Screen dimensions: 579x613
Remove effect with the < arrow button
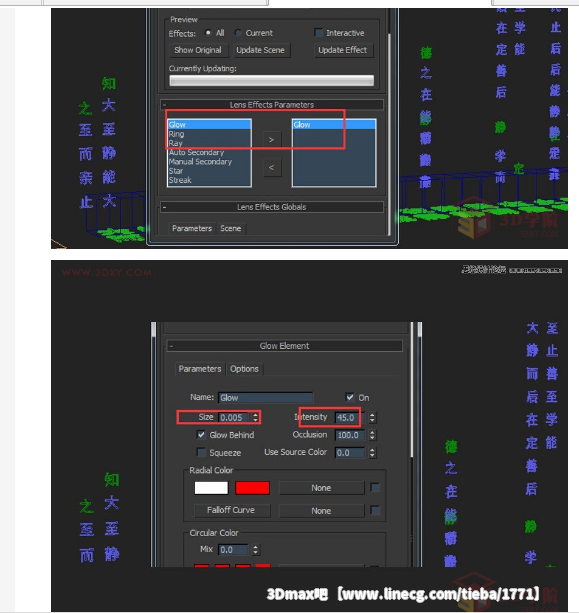point(272,167)
